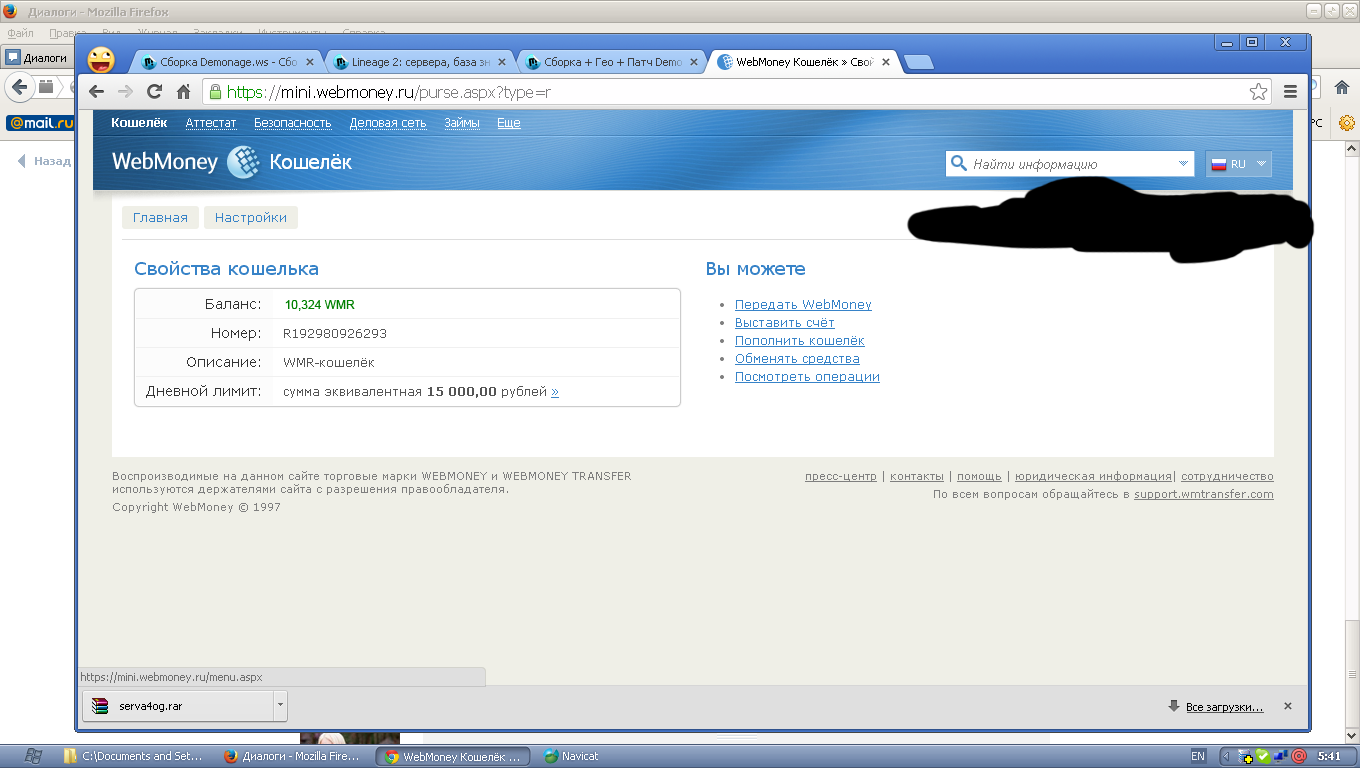Click the Chrome address bar
The height and width of the screenshot is (768, 1360).
(x=735, y=92)
